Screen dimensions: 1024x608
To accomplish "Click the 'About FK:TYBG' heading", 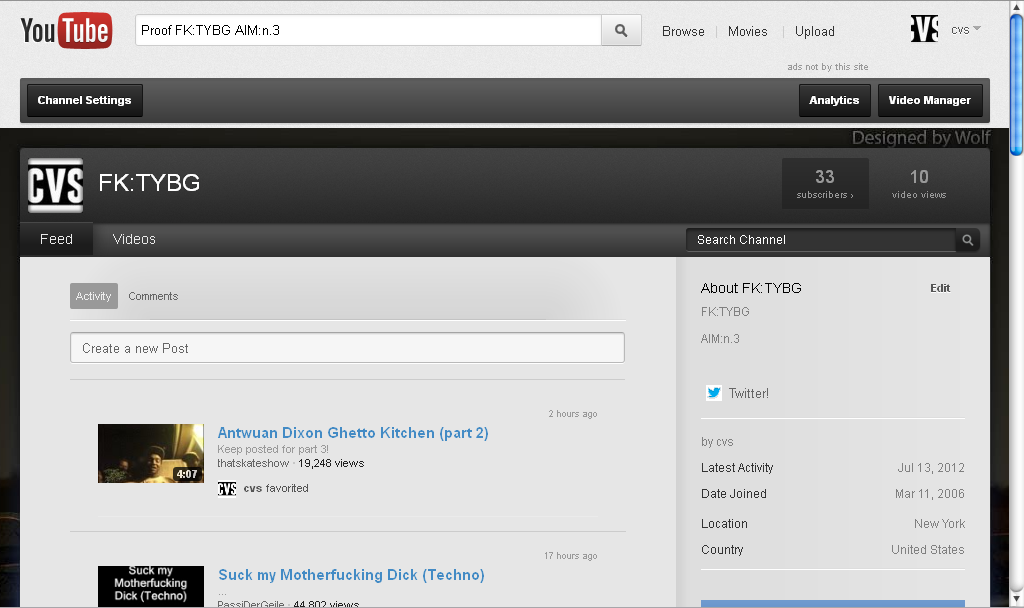I will coord(751,288).
